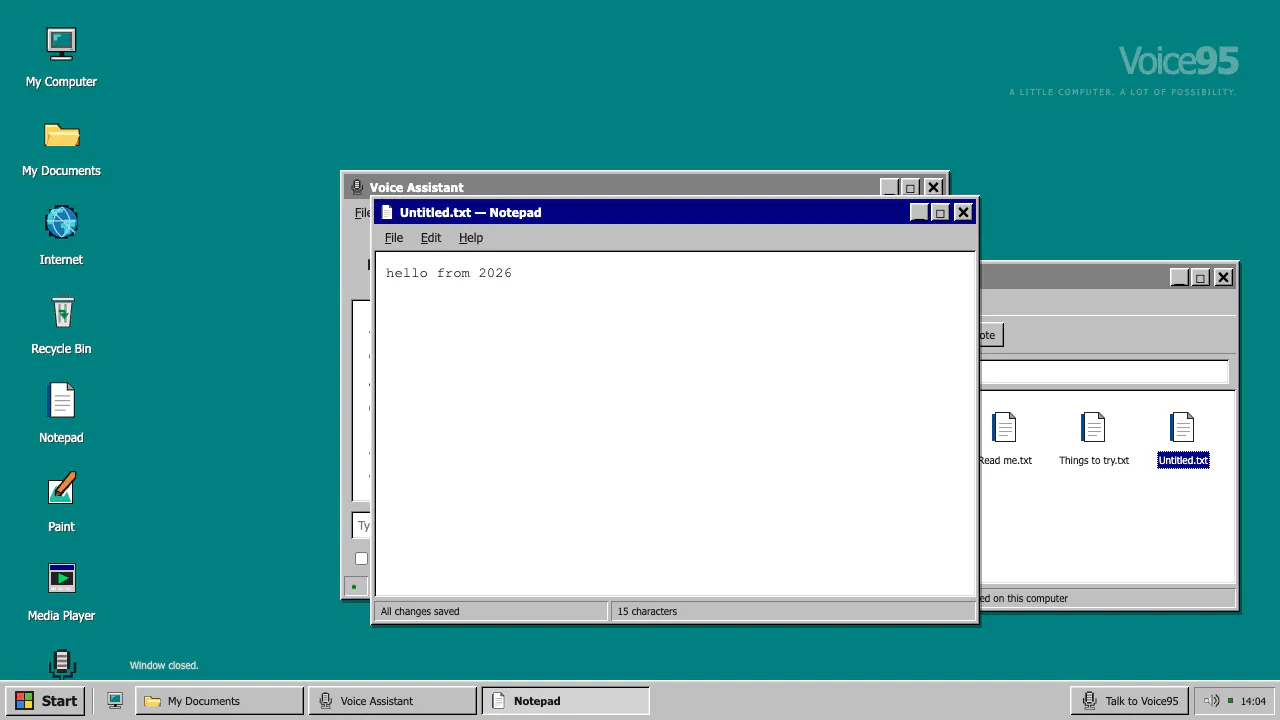Screen dimensions: 1280x720
Task: Click the speaker volume icon in tray
Action: (1210, 701)
